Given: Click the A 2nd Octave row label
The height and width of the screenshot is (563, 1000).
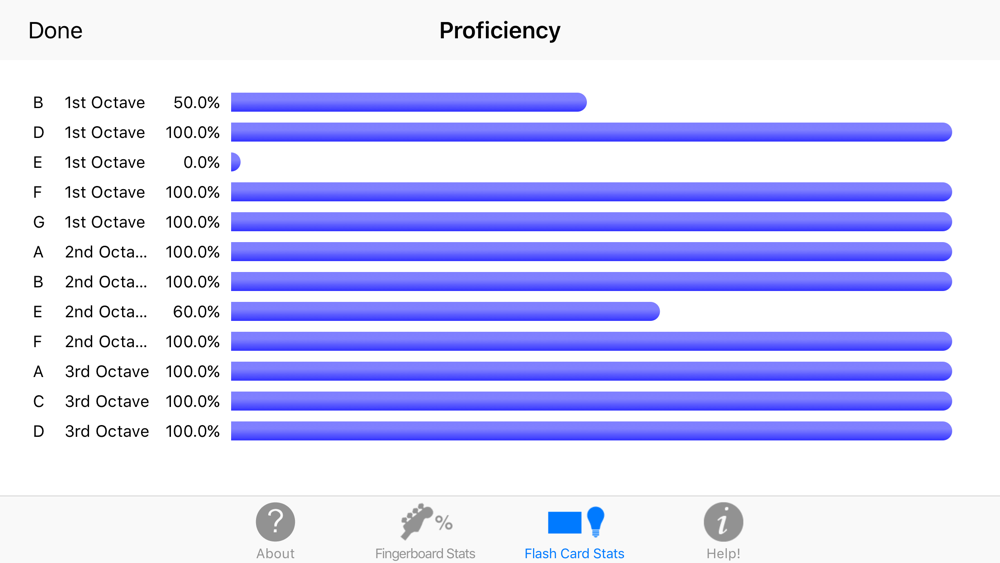Looking at the screenshot, I should [x=90, y=252].
